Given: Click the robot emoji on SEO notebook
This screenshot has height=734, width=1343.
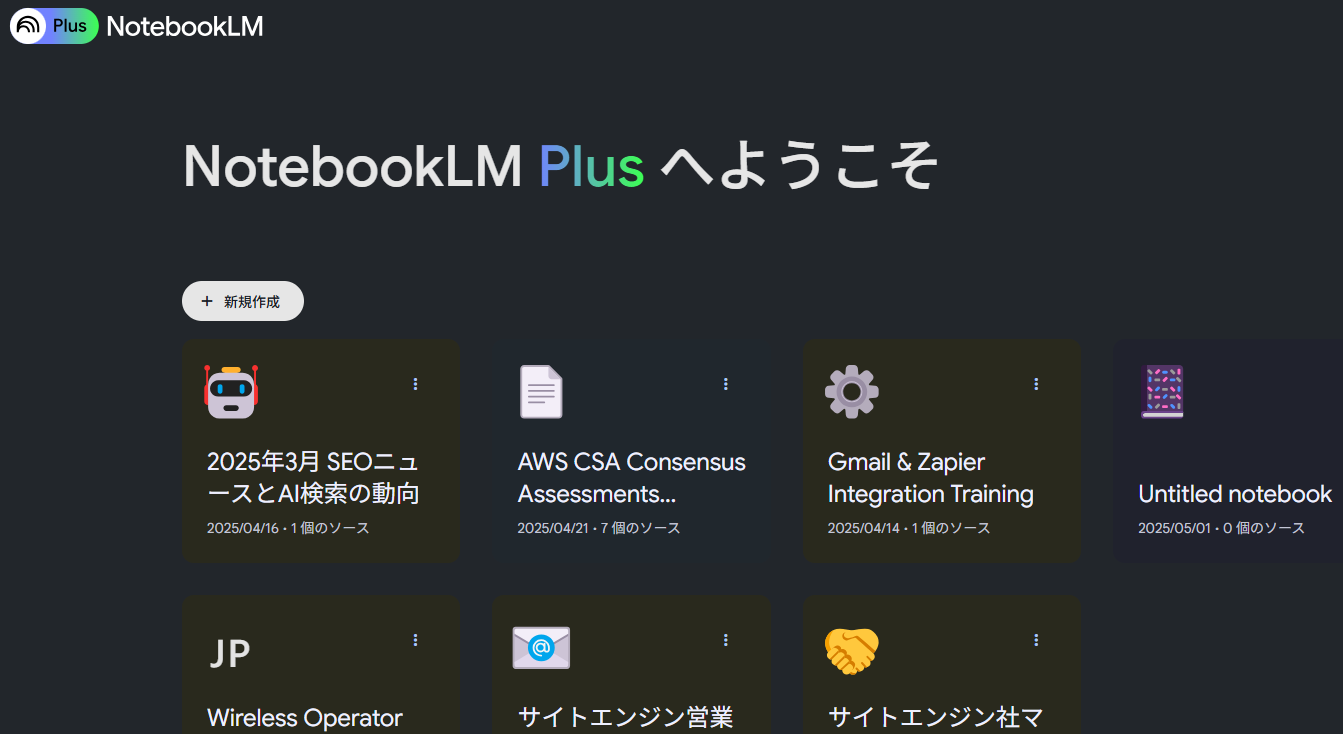Looking at the screenshot, I should pyautogui.click(x=231, y=390).
